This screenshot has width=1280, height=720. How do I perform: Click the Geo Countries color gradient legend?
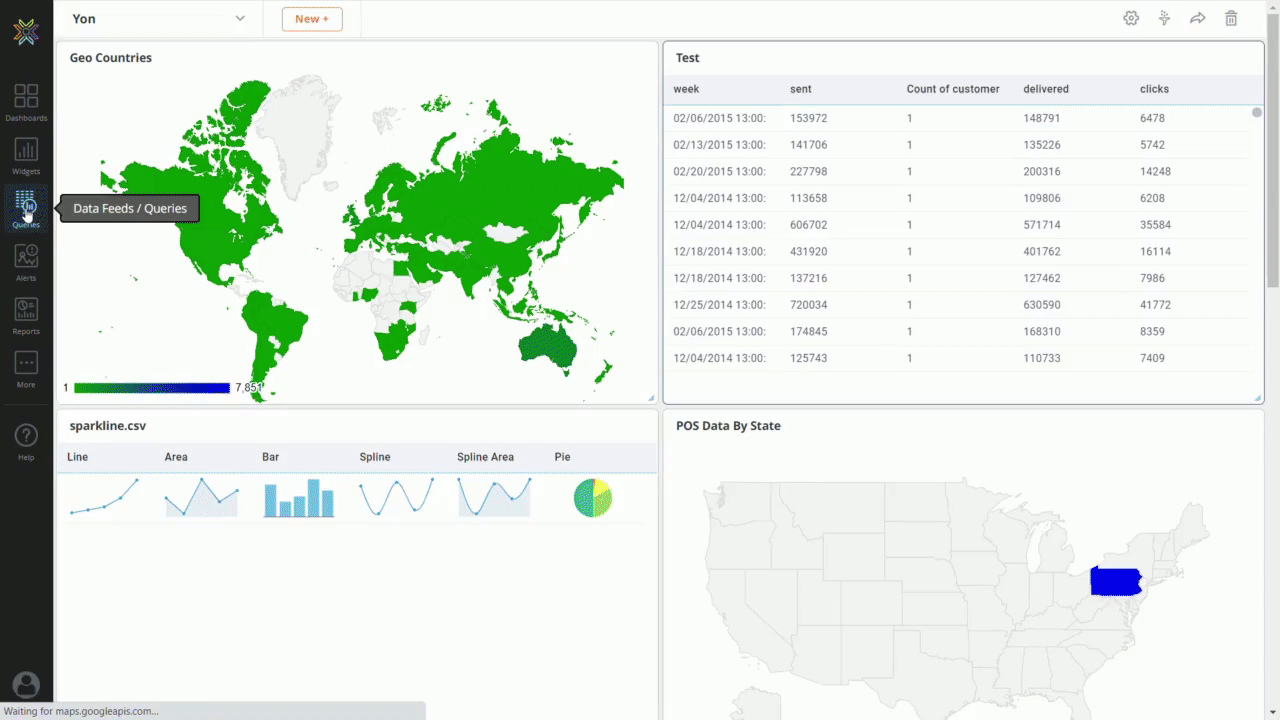[x=152, y=388]
